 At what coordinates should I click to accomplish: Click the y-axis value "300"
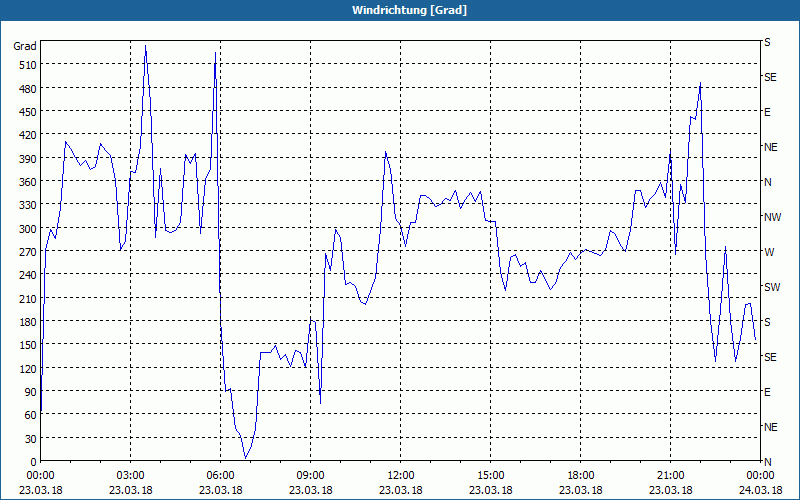coord(28,229)
